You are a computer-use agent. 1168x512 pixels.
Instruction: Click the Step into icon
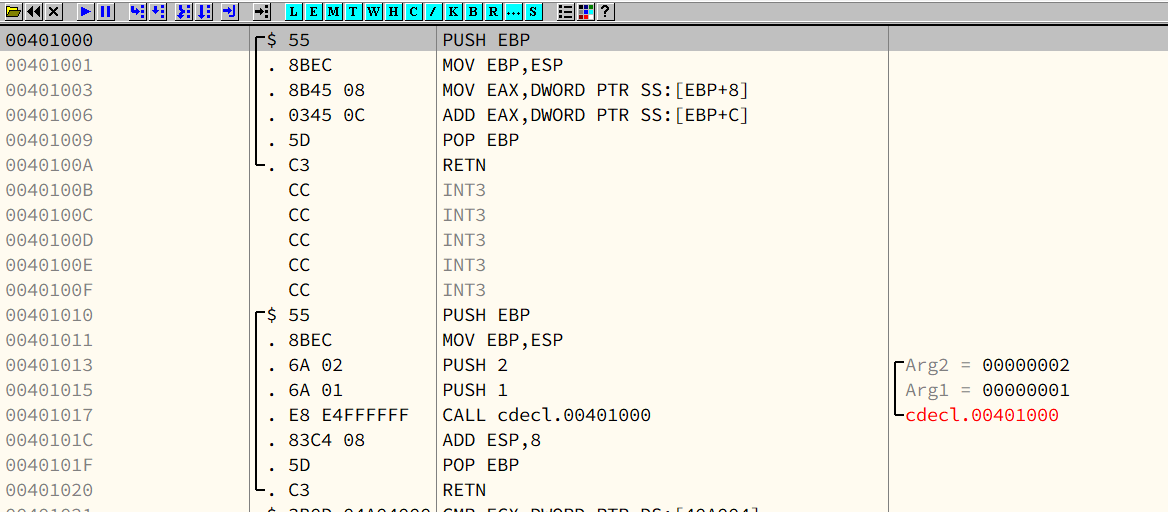(138, 12)
